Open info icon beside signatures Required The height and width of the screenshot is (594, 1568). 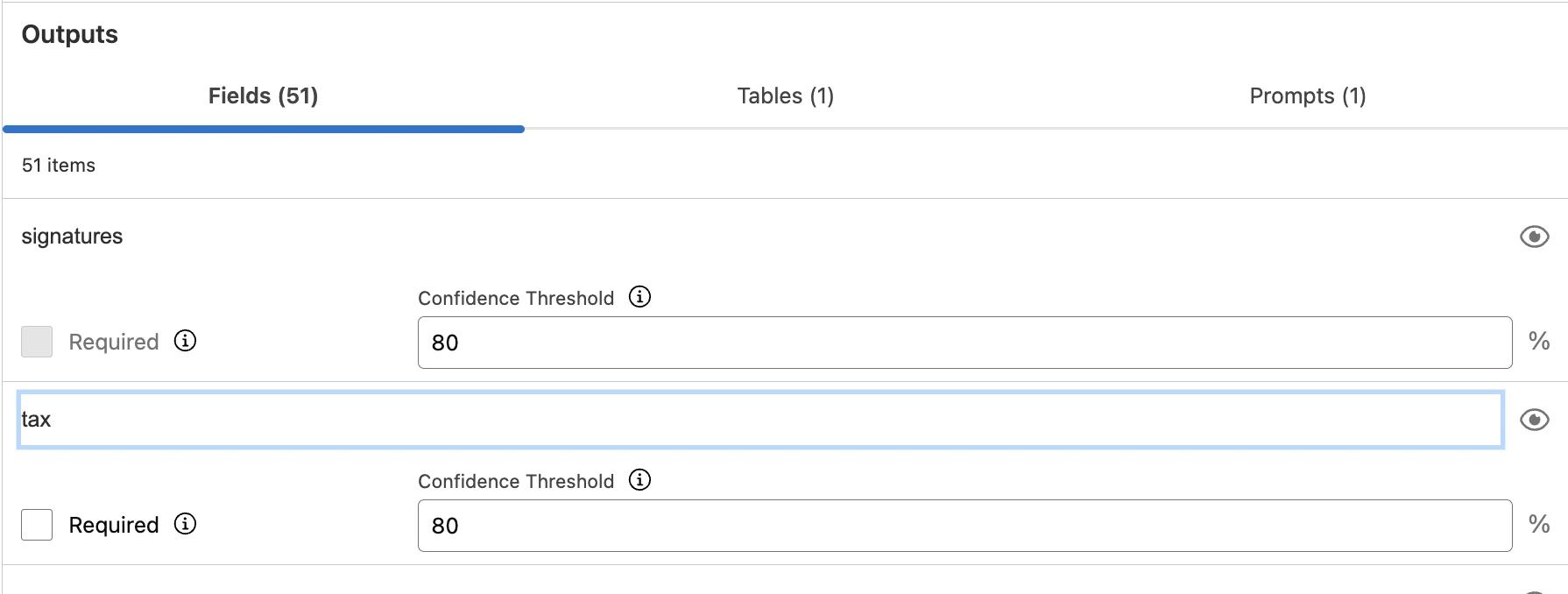click(185, 341)
